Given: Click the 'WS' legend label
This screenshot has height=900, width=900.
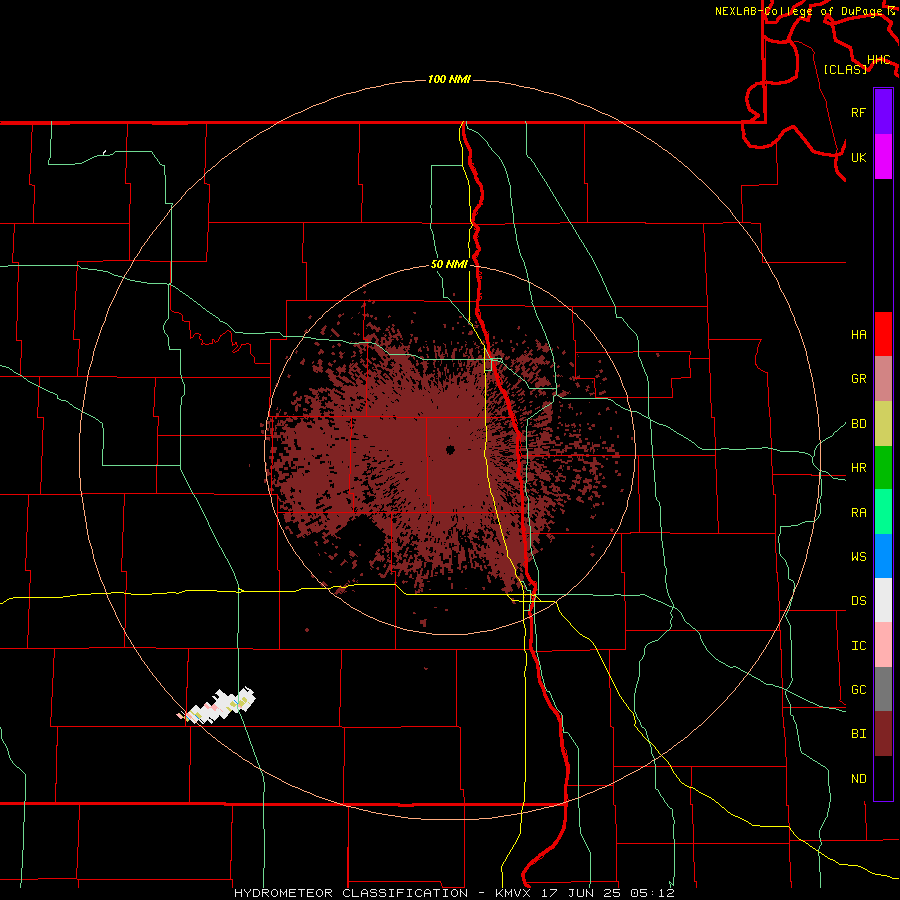Looking at the screenshot, I should (858, 556).
